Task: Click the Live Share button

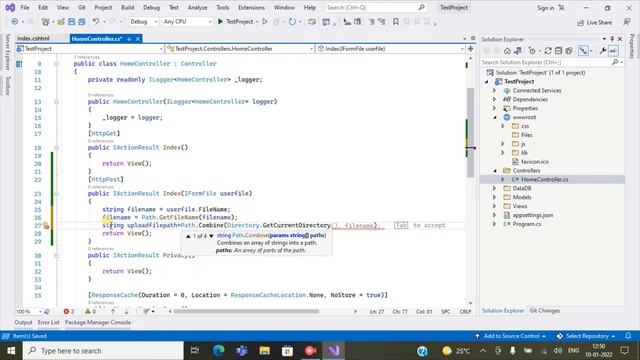Action: point(594,23)
